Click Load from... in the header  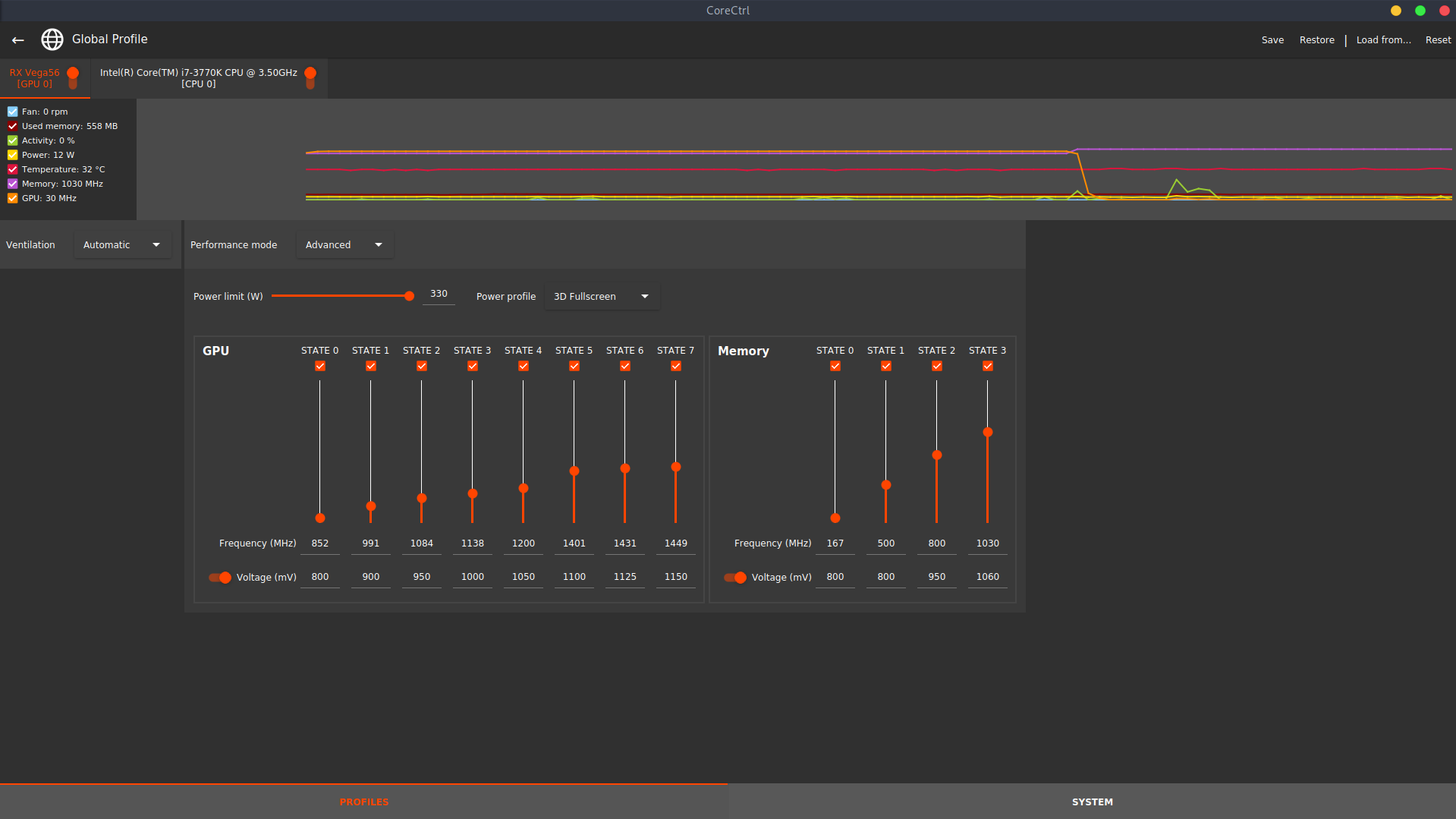pos(1383,40)
